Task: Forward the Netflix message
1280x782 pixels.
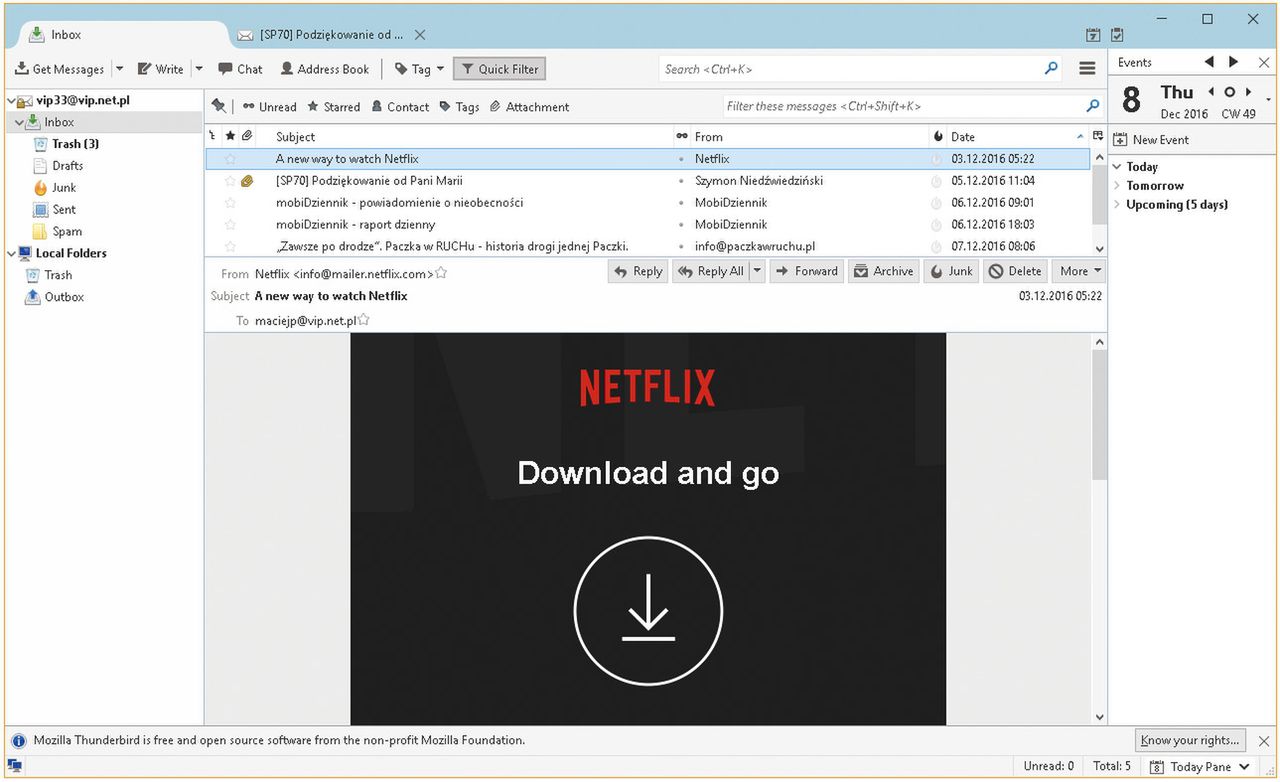Action: pos(807,271)
